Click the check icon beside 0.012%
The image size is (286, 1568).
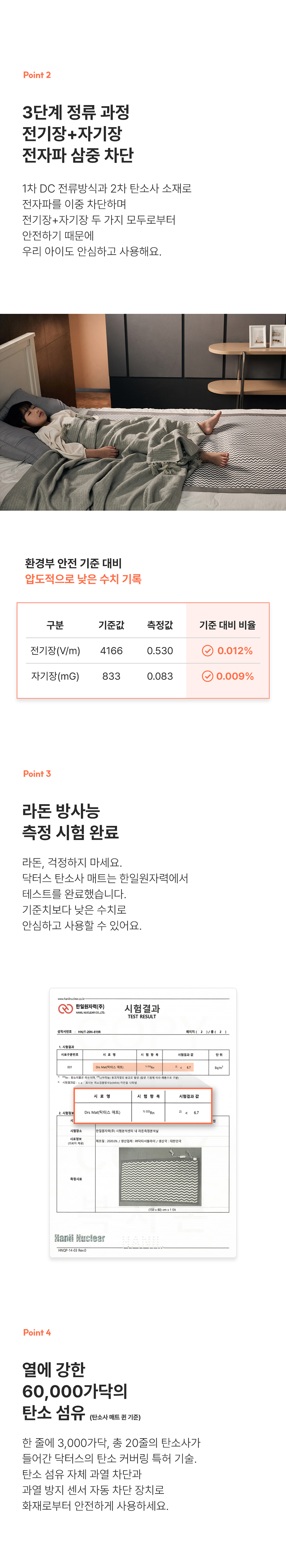coord(208,651)
